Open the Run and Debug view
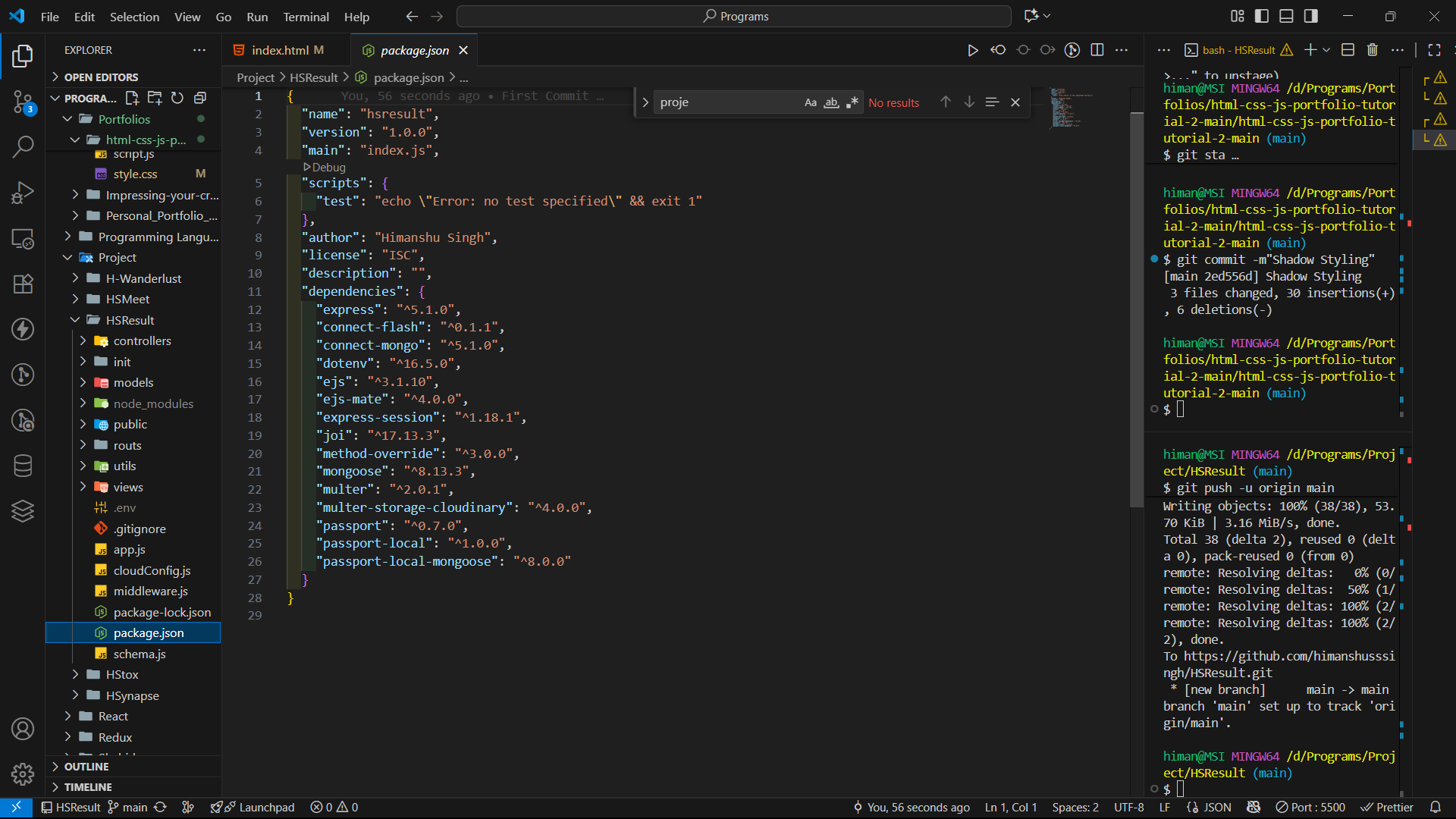Screen dimensions: 1456x819 (23, 193)
